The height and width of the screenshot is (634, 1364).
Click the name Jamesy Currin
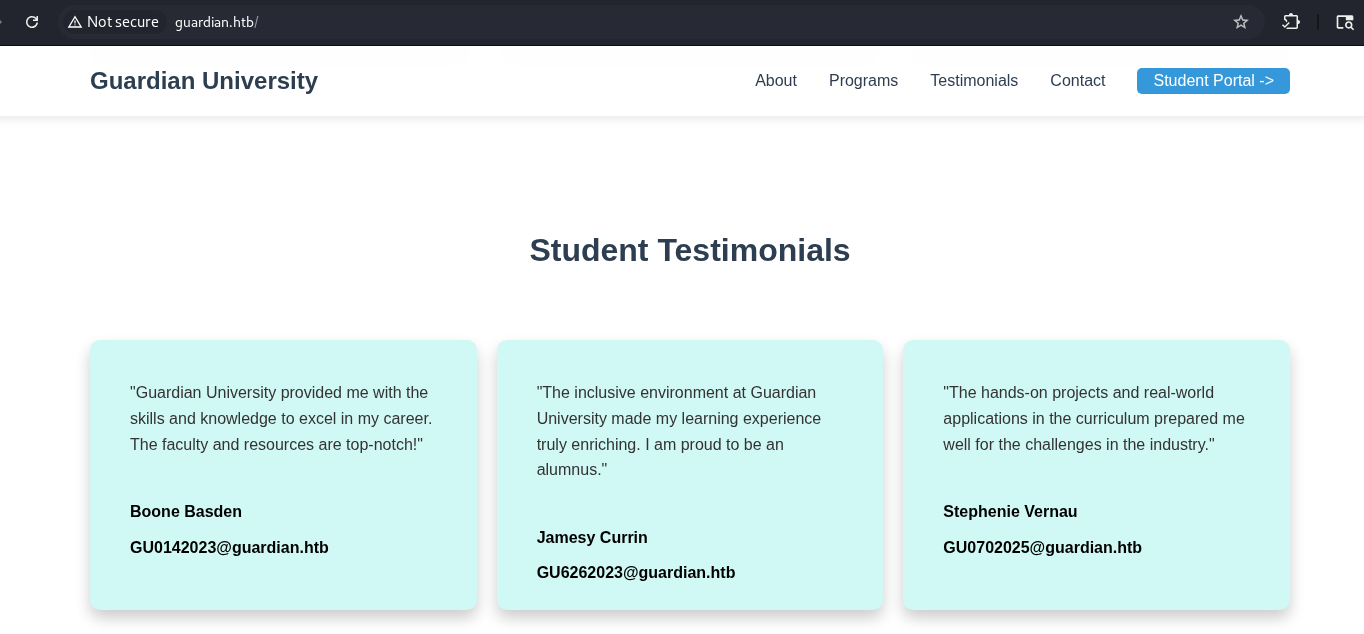tap(592, 537)
